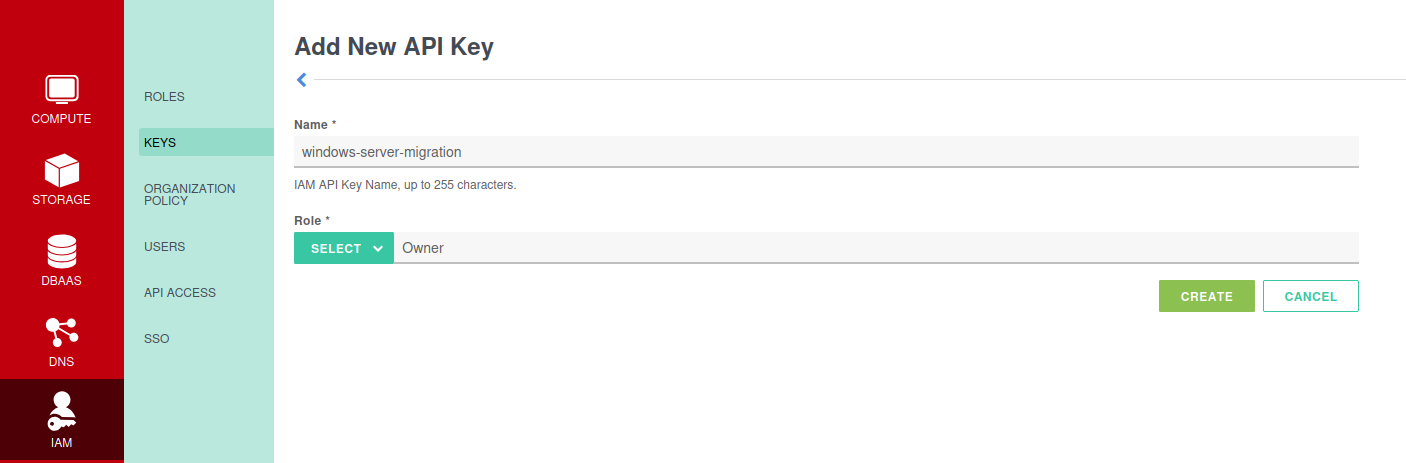Open Organization Policy page

189,195
